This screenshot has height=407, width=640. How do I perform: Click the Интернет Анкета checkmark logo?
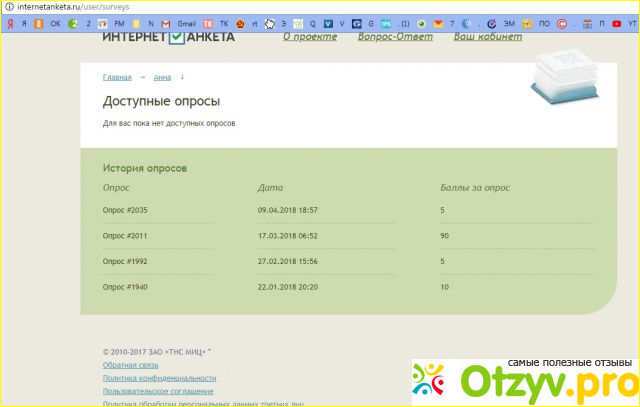tap(176, 37)
